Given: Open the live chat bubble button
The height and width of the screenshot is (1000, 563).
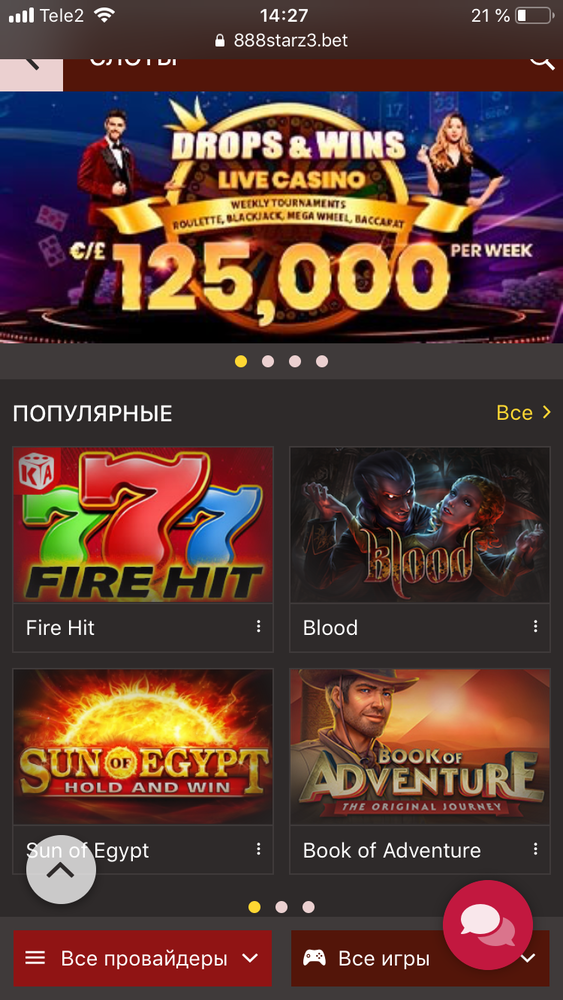Looking at the screenshot, I should point(488,925).
